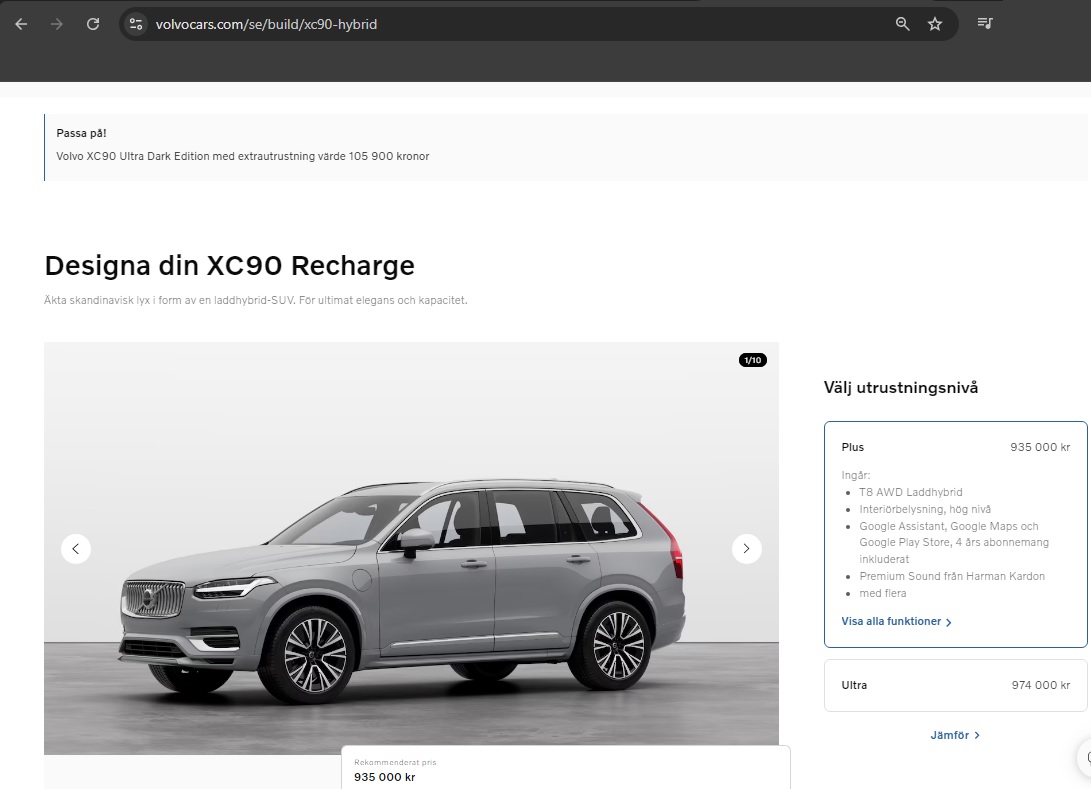Click the T8 AWD Laddhybrid list item
Image resolution: width=1091 pixels, height=789 pixels.
911,492
